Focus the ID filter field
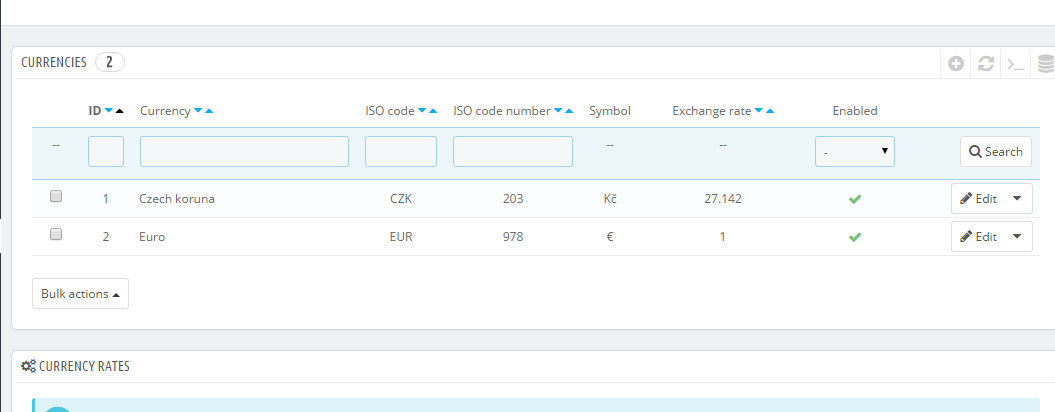The image size is (1055, 412). 106,151
